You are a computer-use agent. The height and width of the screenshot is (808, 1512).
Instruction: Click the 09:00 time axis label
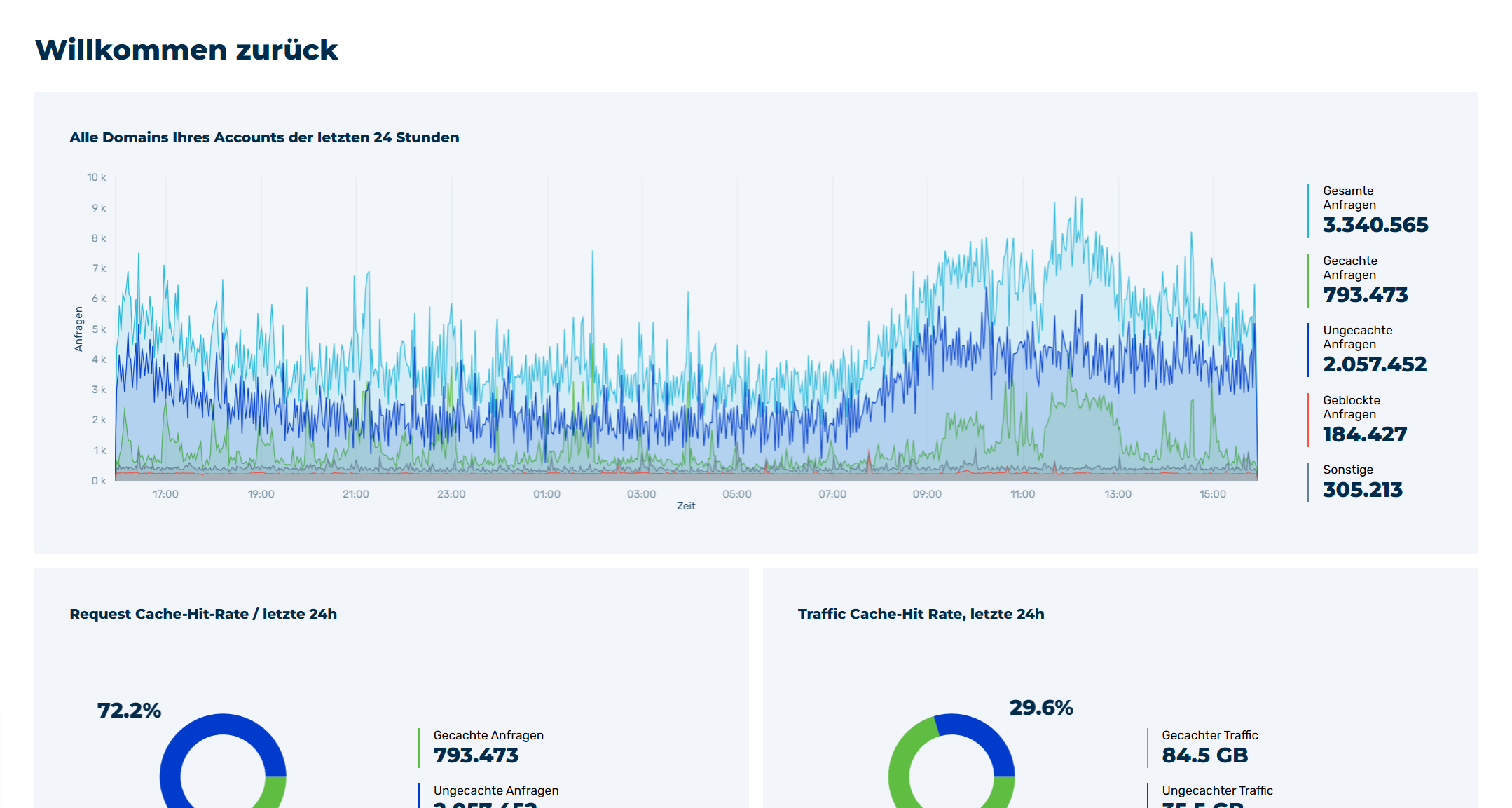[927, 494]
